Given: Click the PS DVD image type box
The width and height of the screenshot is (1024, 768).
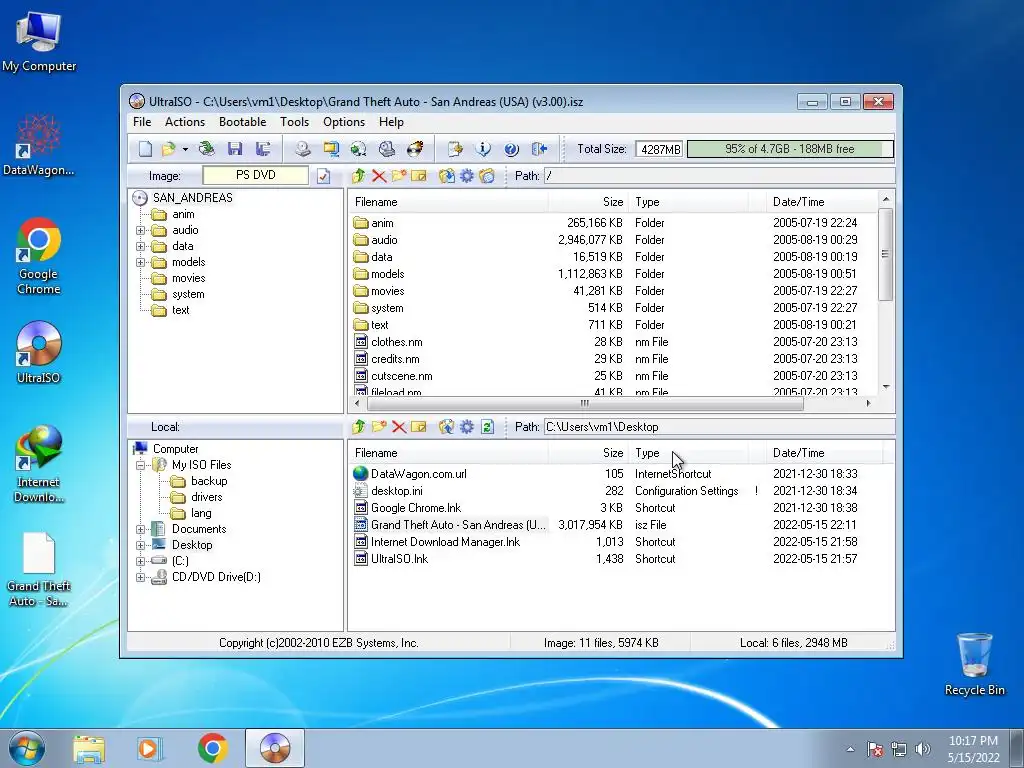Looking at the screenshot, I should (255, 175).
